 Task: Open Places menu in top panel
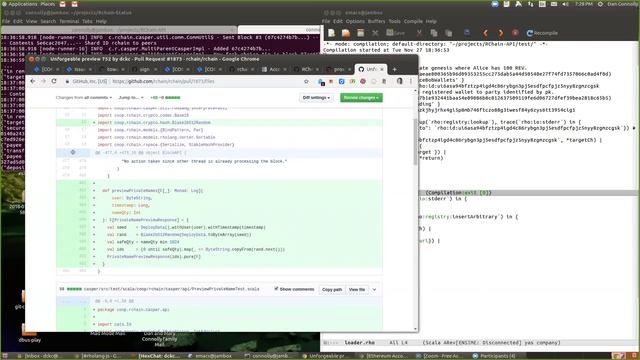tap(48, 4)
